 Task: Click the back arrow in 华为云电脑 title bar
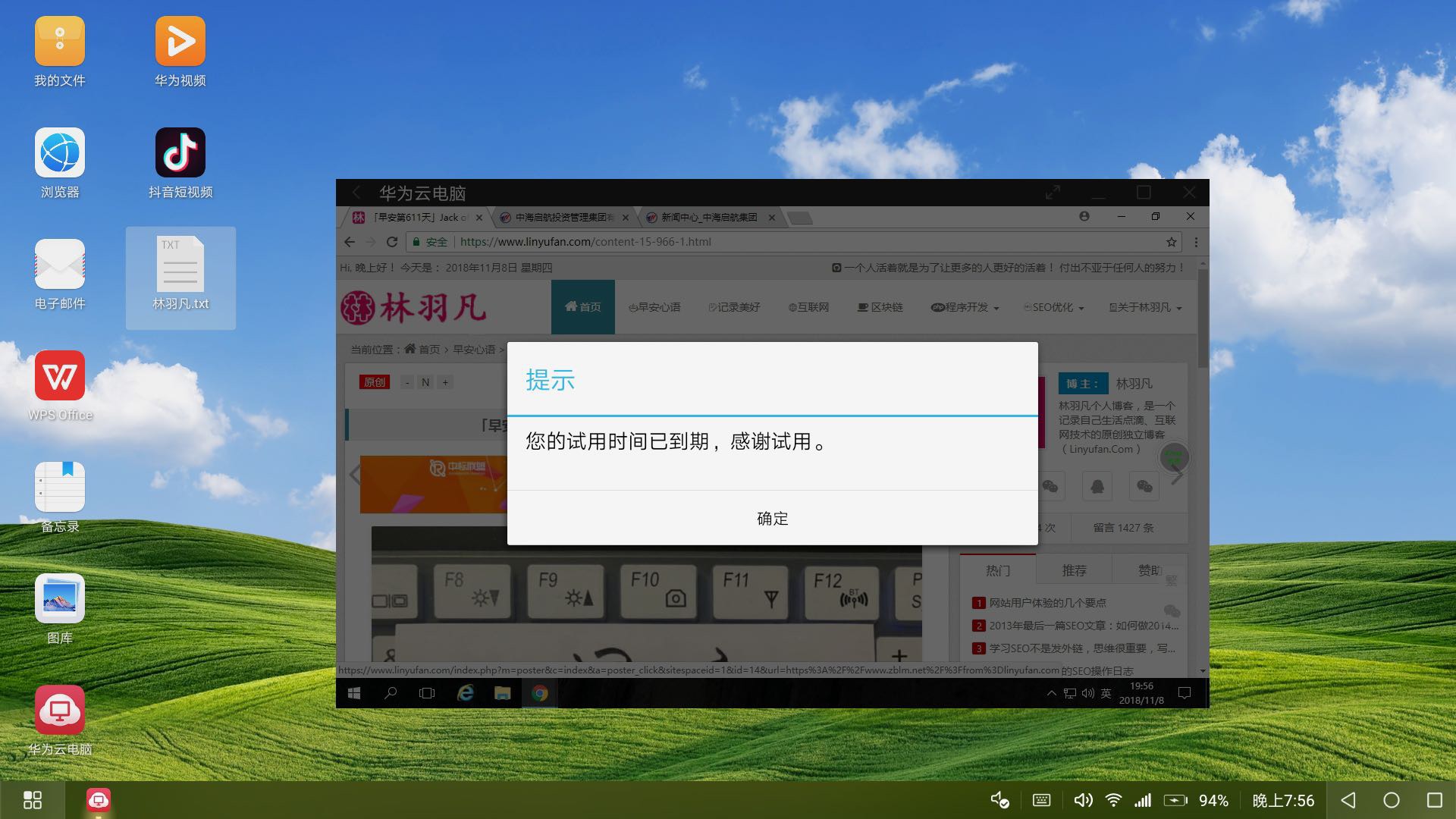pyautogui.click(x=356, y=193)
